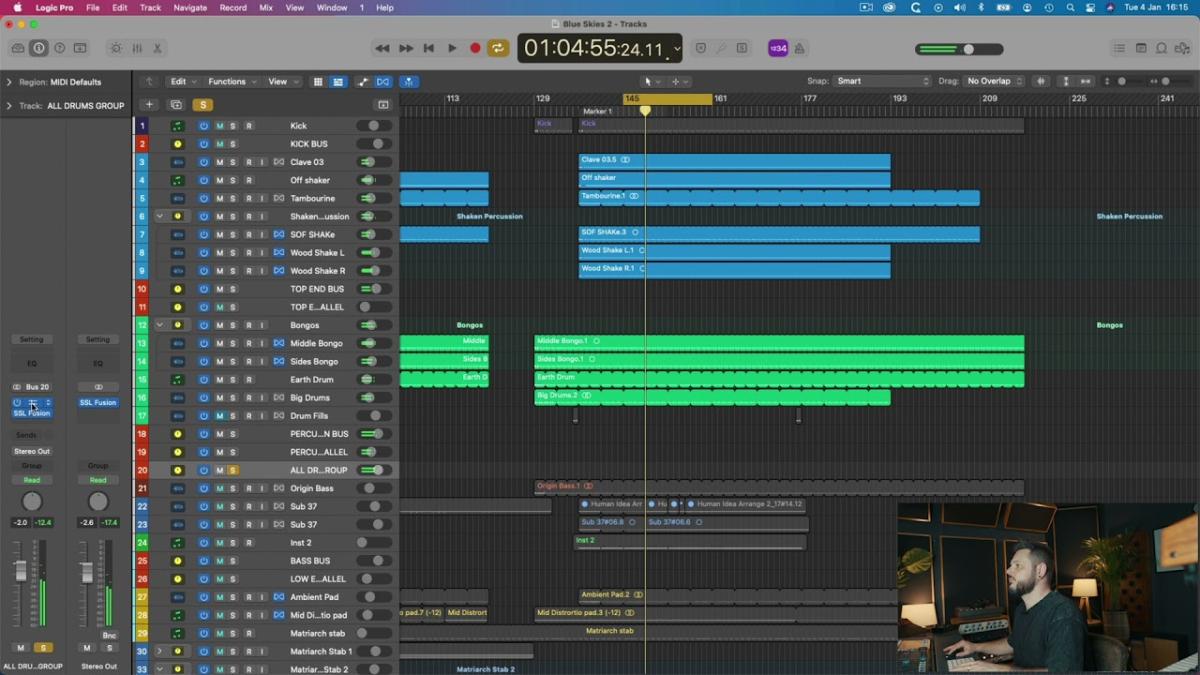Expand the Region MIDI Defaults disclosure
The image size is (1200, 675).
pyautogui.click(x=9, y=82)
